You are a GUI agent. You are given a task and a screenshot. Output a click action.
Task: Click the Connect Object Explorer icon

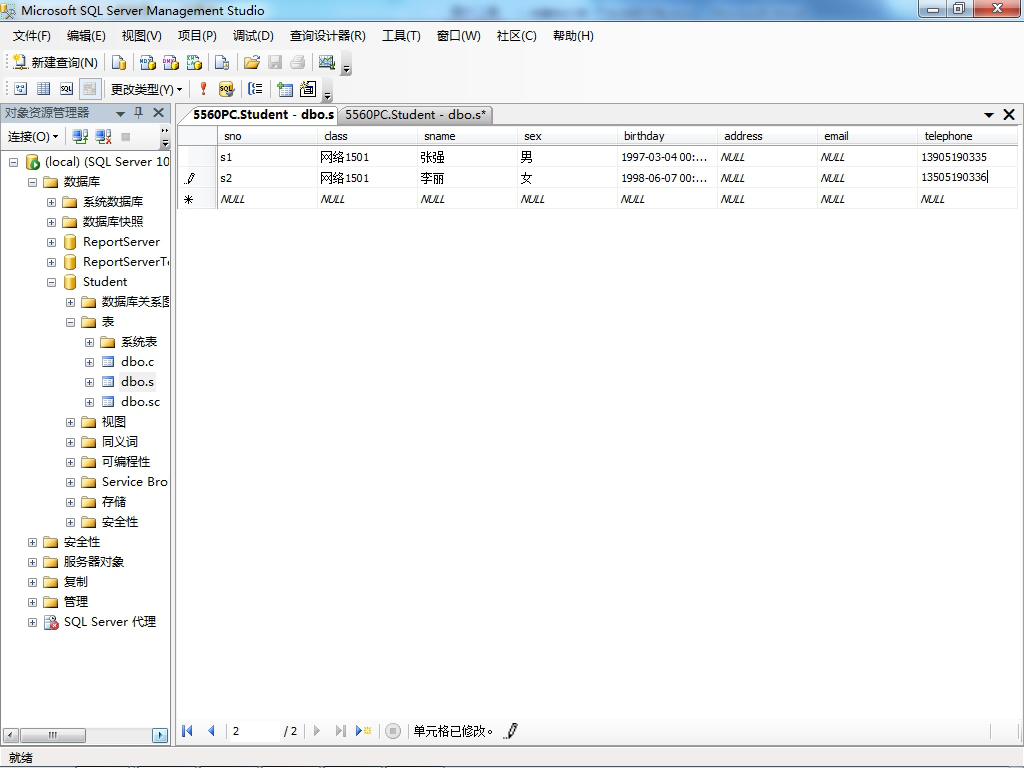coord(80,136)
